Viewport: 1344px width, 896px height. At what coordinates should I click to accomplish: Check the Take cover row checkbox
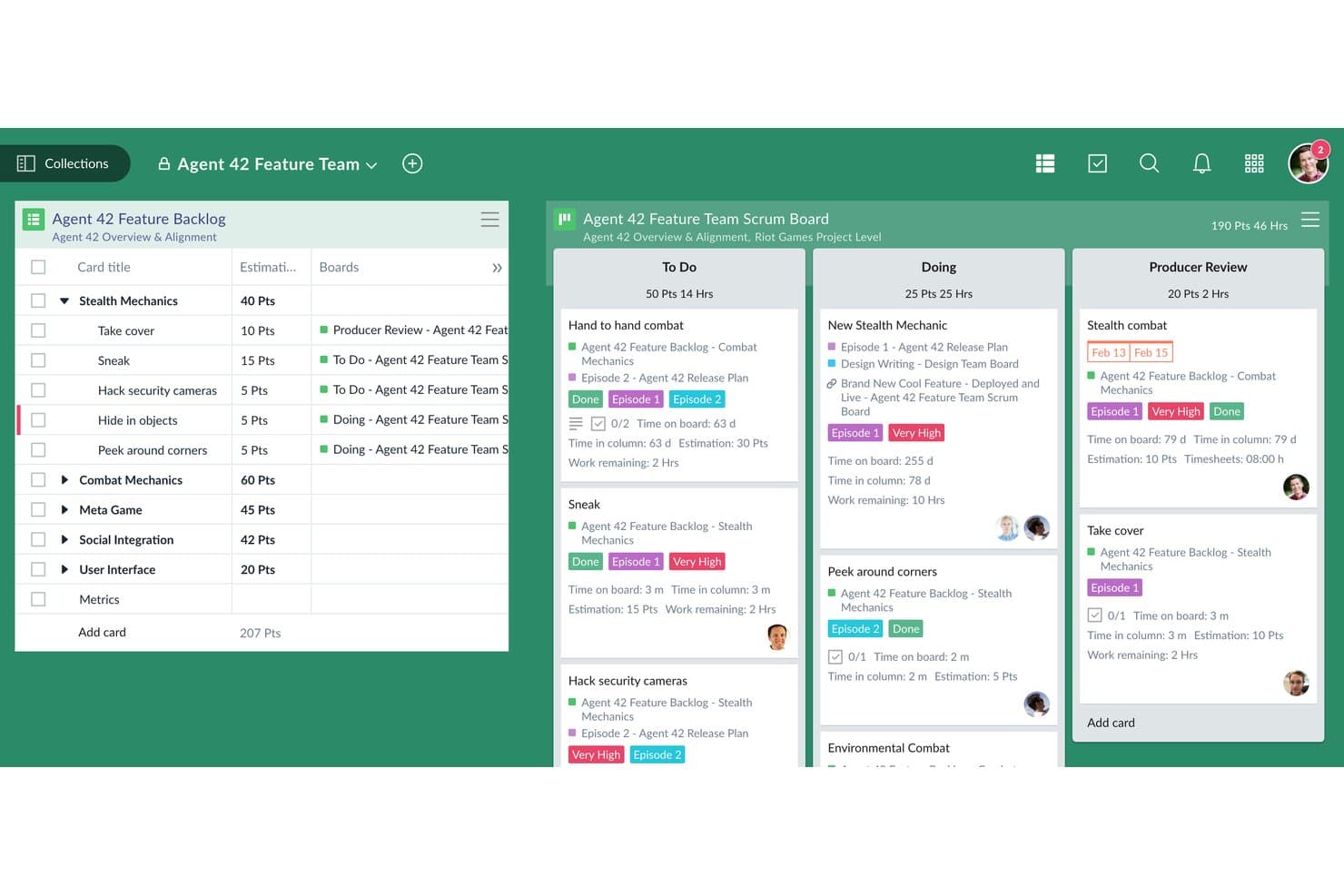coord(38,330)
